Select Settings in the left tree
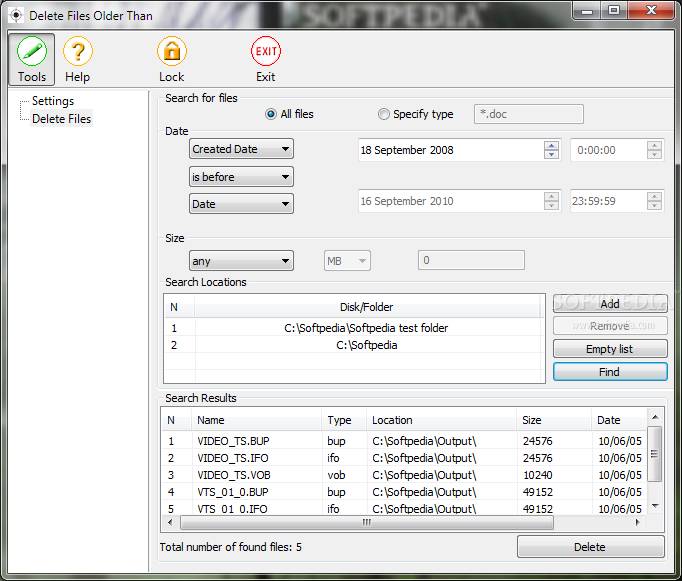Viewport: 682px width, 581px height. 53,101
